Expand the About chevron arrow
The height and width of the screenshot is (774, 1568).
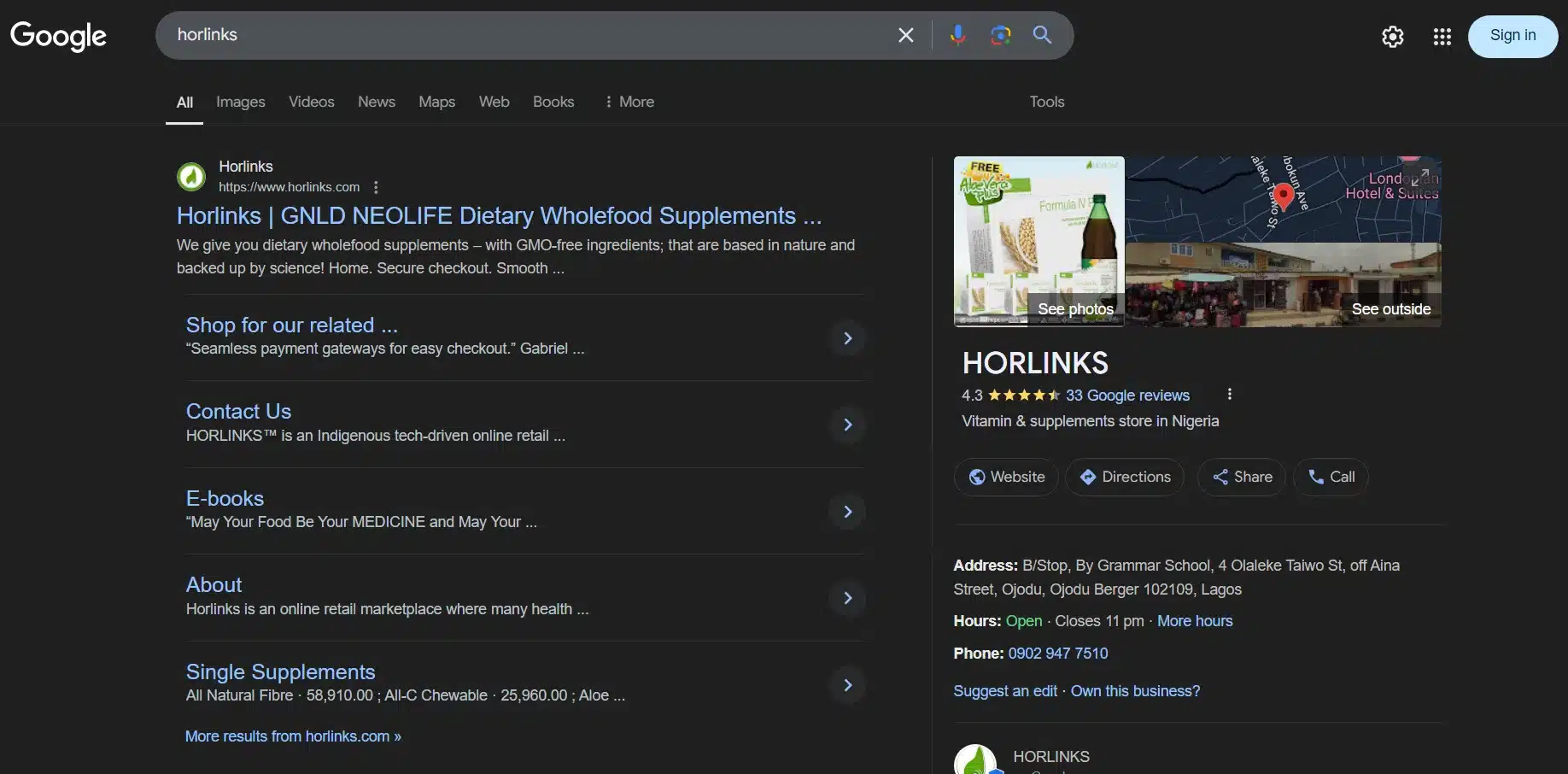point(847,598)
